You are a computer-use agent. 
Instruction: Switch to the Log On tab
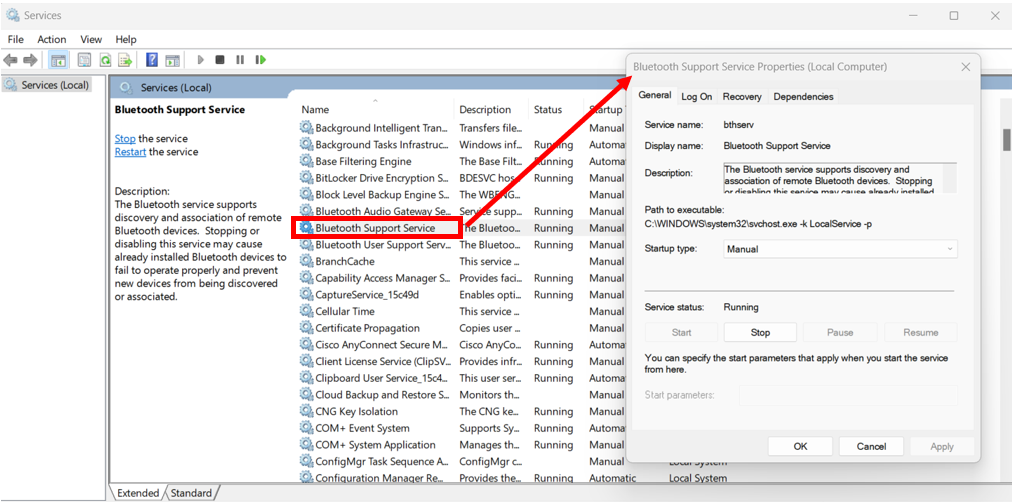click(x=697, y=97)
